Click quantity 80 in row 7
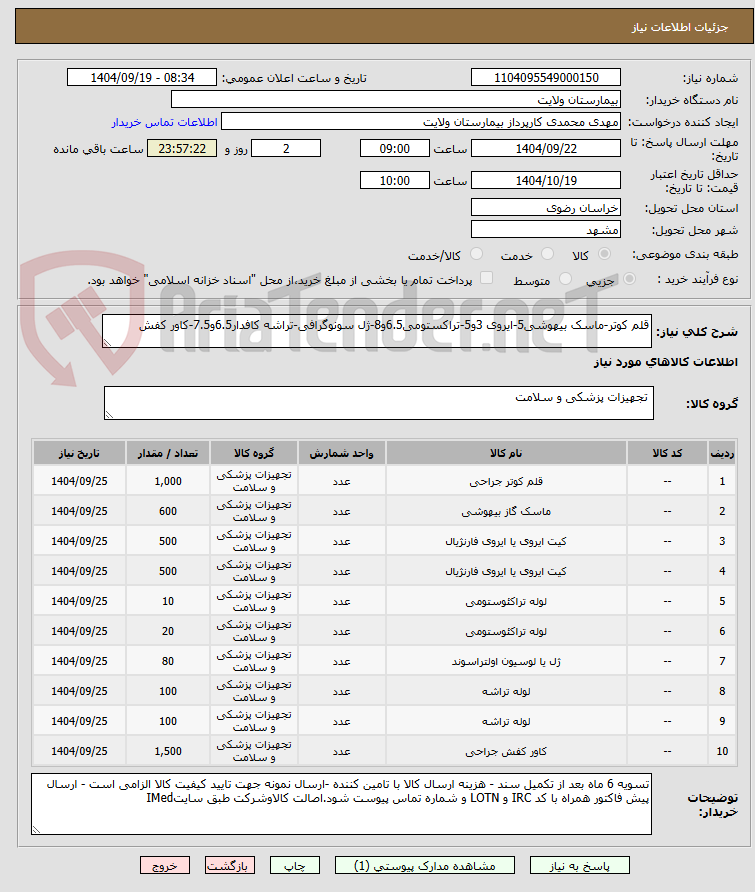The image size is (755, 892). pos(168,661)
